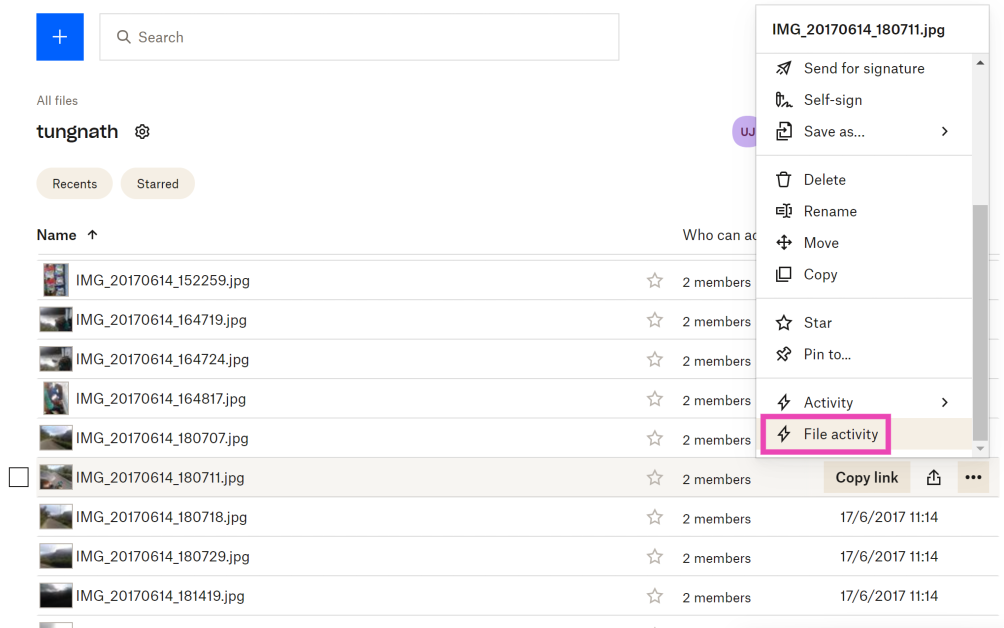Open File activity from the menu

[840, 435]
